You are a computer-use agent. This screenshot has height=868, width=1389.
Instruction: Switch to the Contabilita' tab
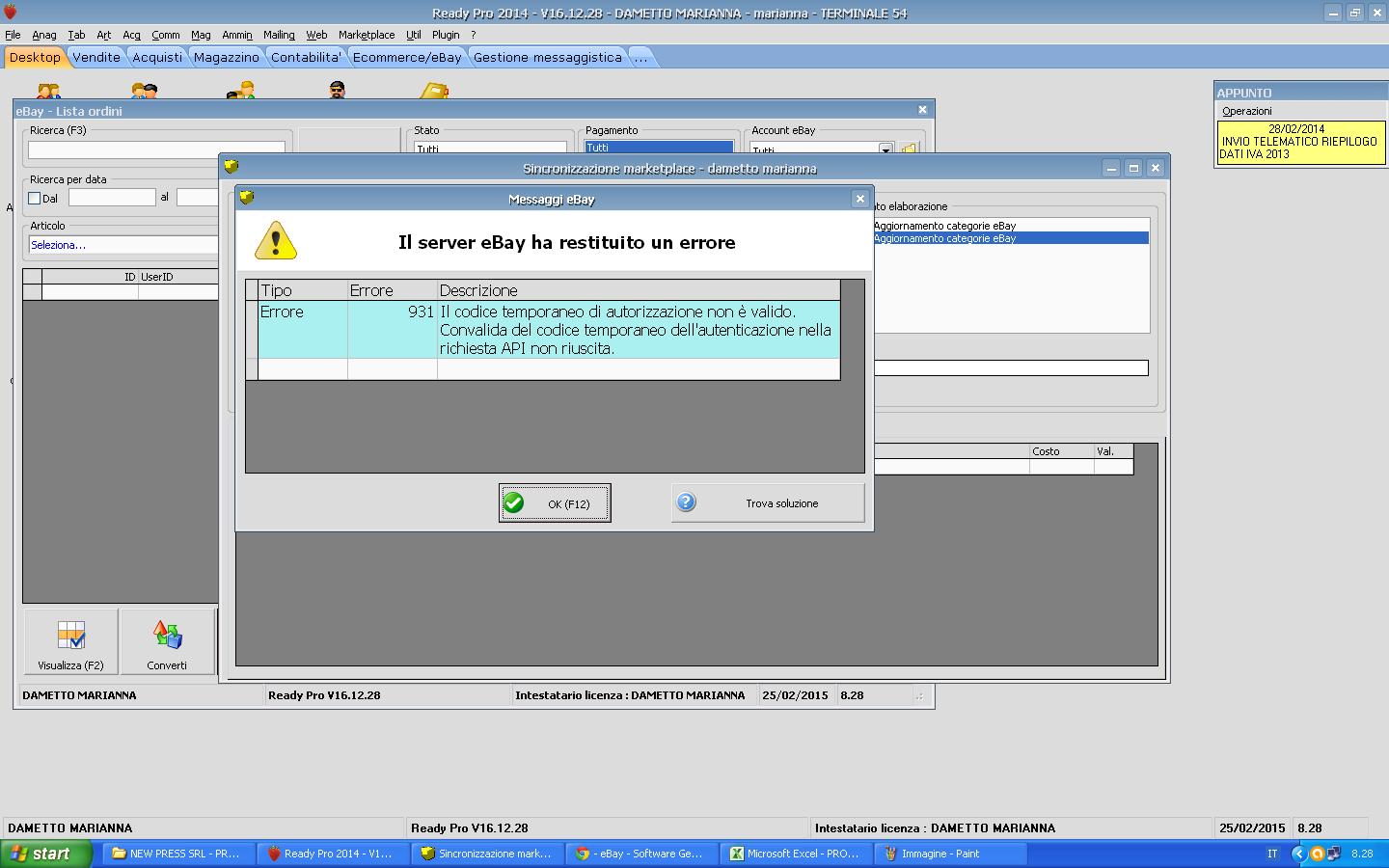[307, 57]
